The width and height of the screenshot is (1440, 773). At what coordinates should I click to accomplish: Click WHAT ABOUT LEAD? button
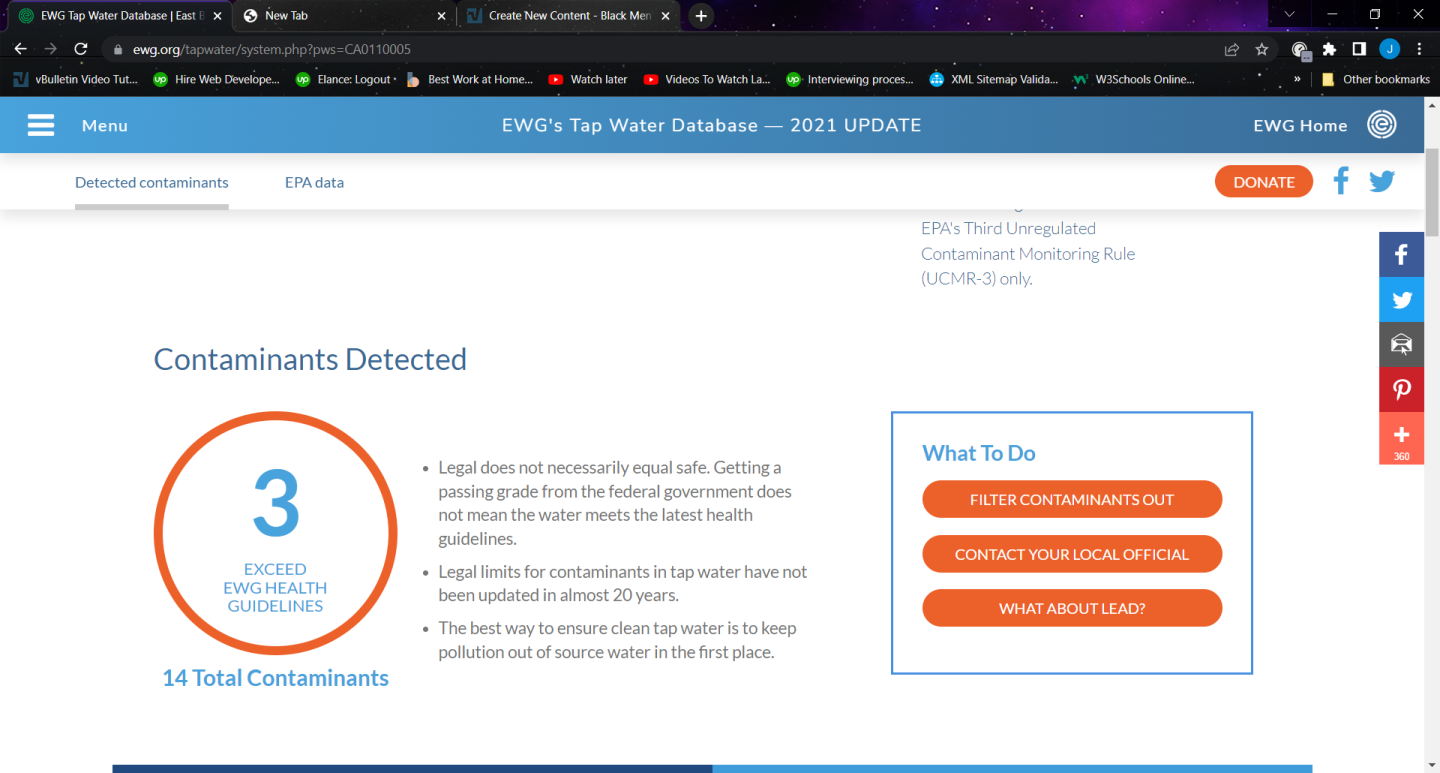pyautogui.click(x=1072, y=608)
